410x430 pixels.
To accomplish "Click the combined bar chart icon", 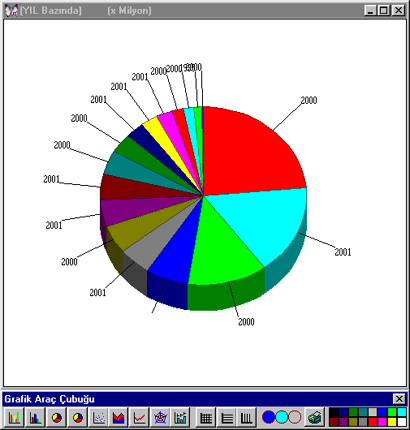I will [x=180, y=417].
